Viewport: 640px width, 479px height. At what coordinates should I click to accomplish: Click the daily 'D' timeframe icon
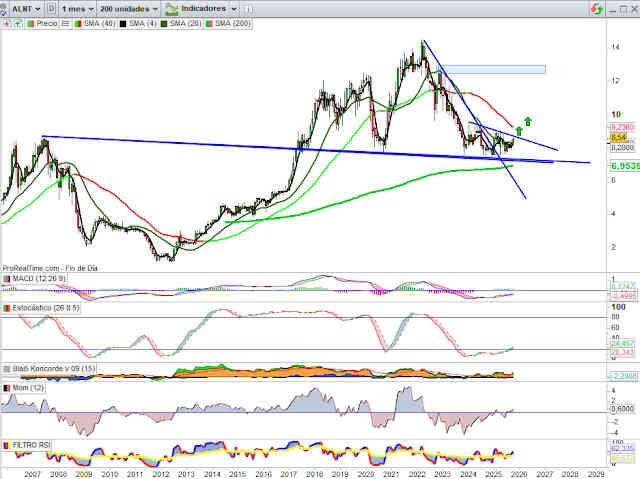50,8
